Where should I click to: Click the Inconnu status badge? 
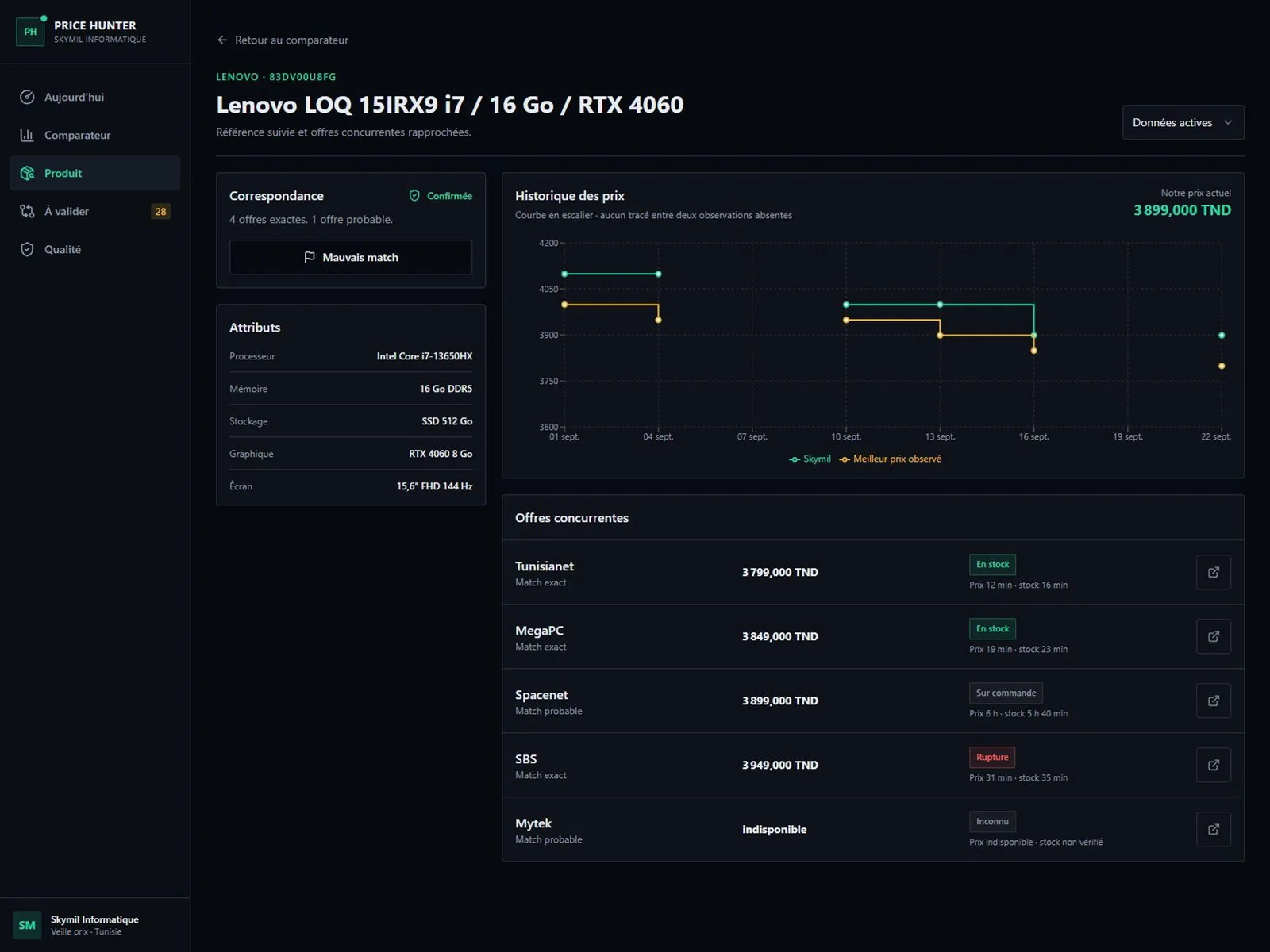[x=992, y=821]
